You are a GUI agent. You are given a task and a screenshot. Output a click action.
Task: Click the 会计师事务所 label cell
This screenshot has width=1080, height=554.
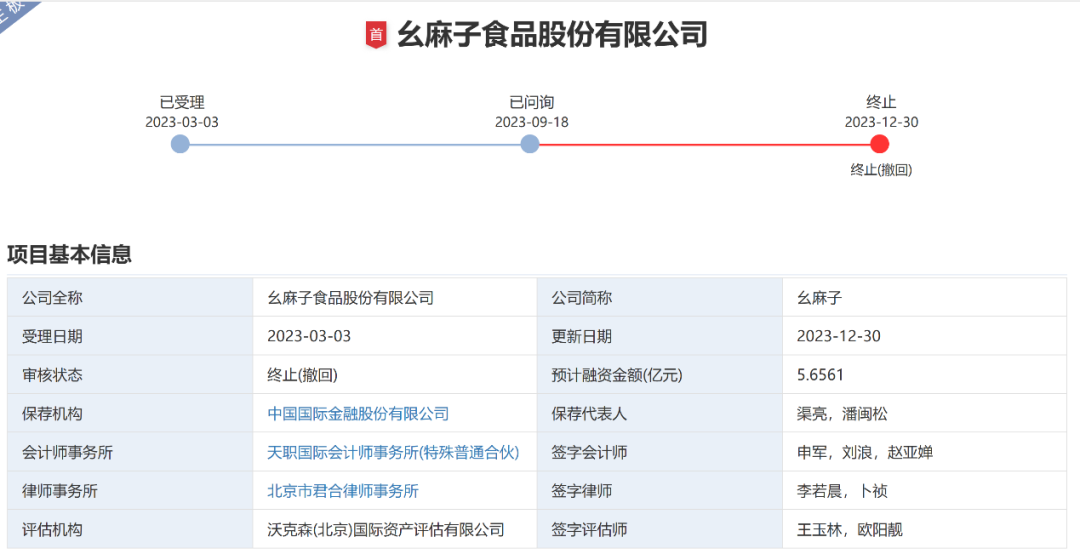130,452
